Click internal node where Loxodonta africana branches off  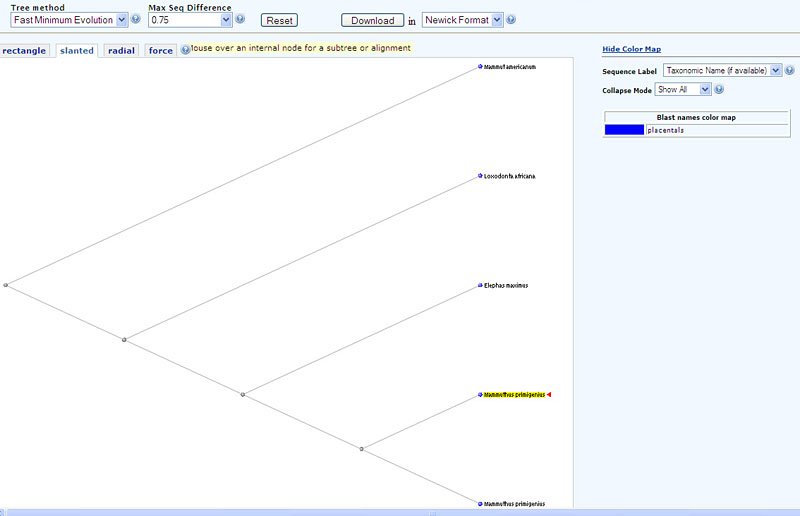tap(124, 340)
